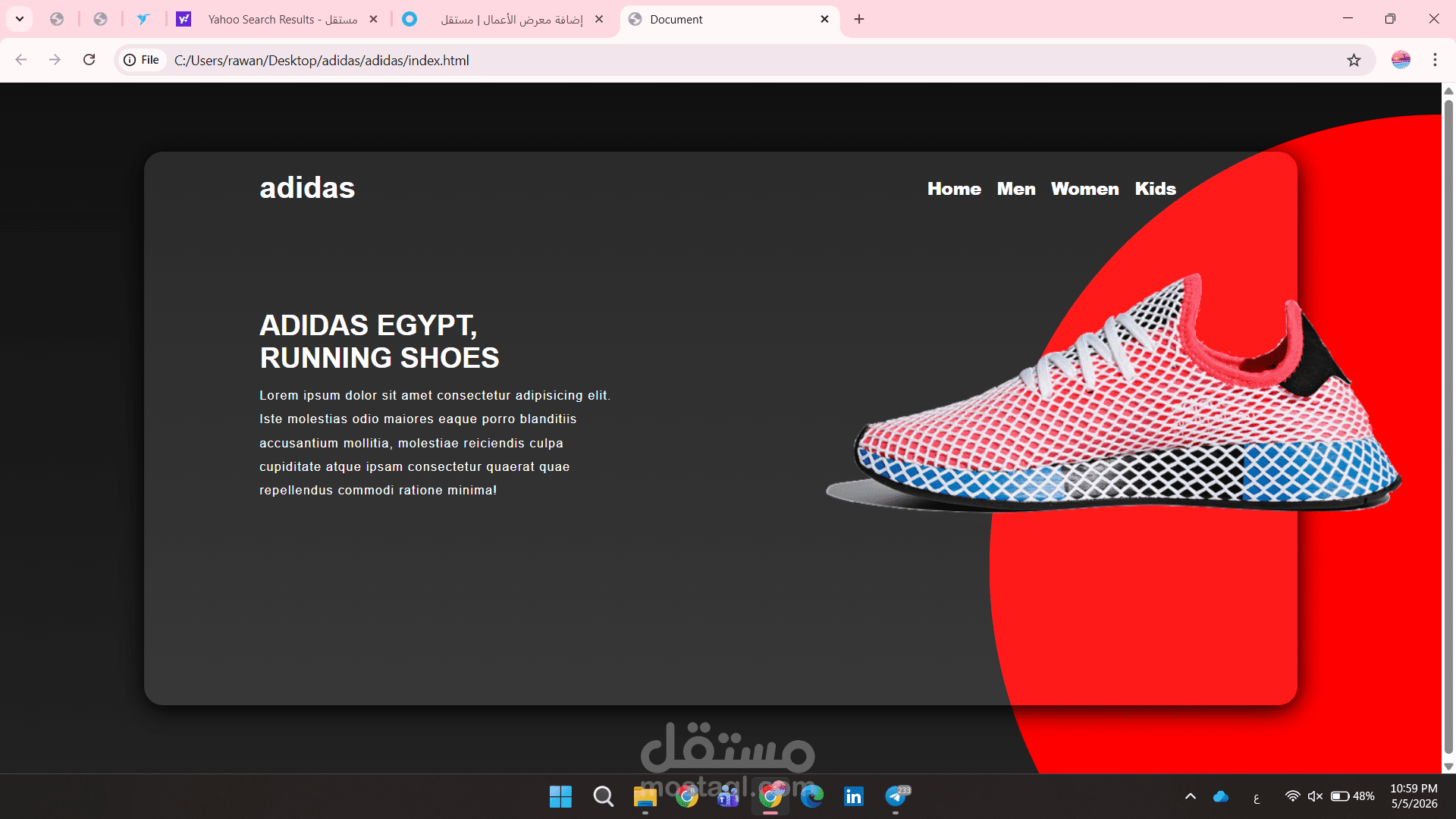Open a new tab with plus button
This screenshot has width=1456, height=819.
point(859,19)
